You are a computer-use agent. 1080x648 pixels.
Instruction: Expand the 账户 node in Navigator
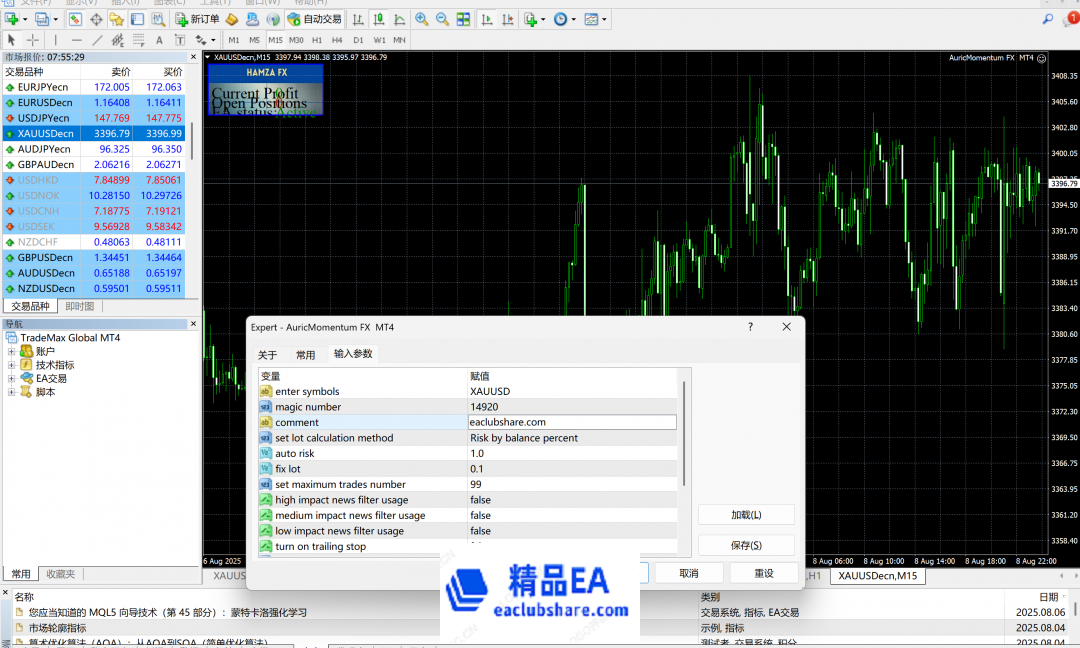point(11,351)
